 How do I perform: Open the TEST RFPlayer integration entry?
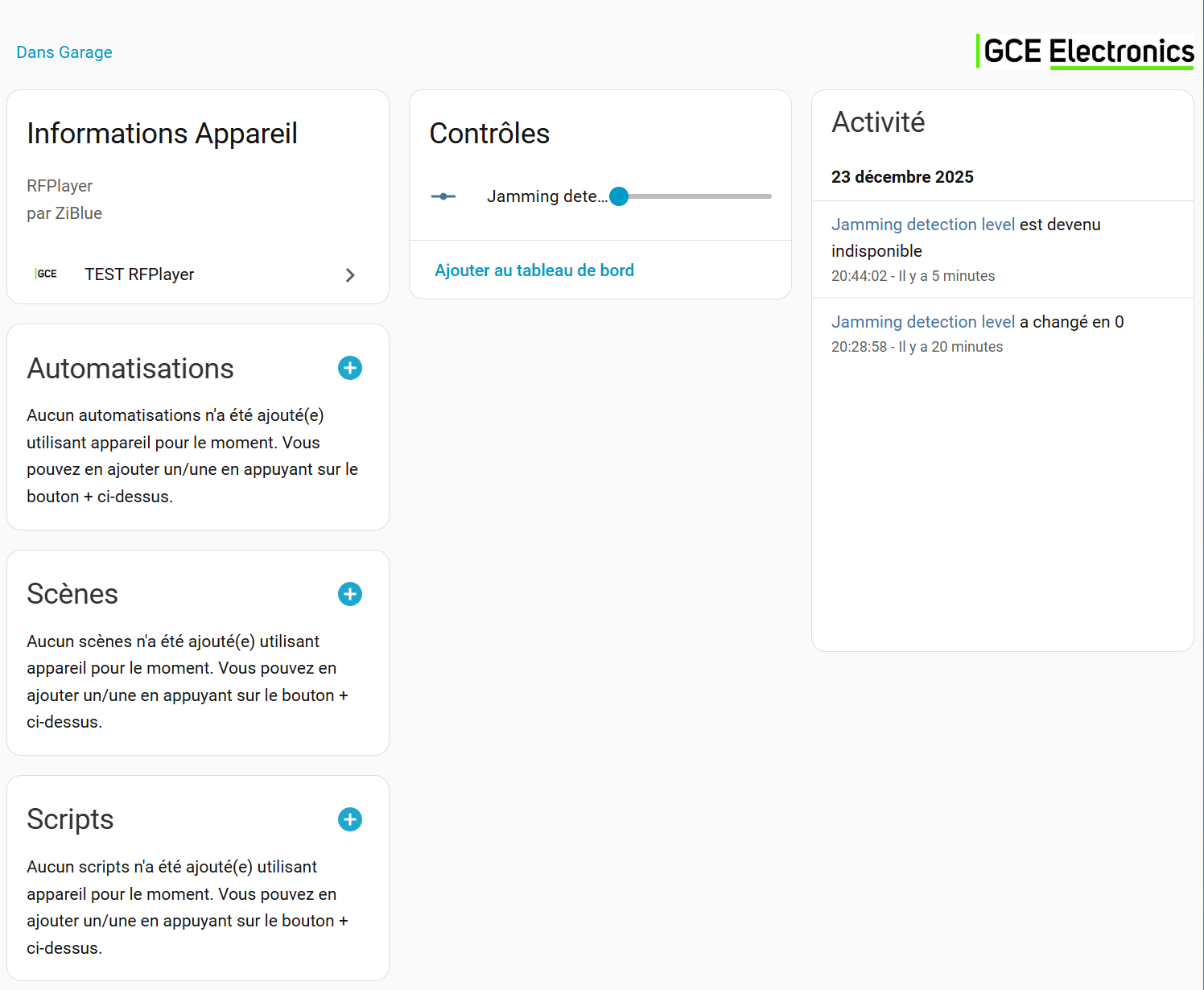click(139, 274)
